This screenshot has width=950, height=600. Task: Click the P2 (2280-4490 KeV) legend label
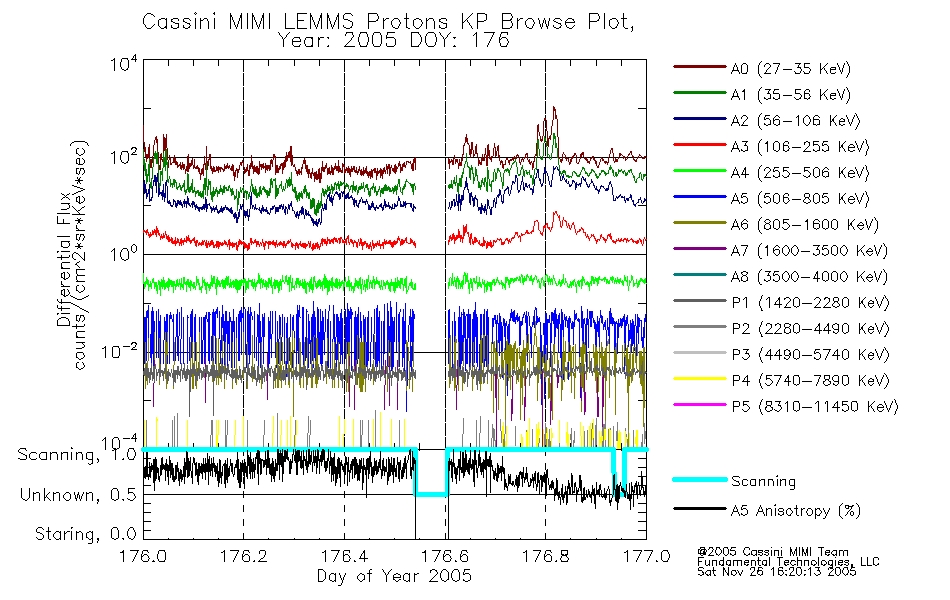[x=810, y=328]
